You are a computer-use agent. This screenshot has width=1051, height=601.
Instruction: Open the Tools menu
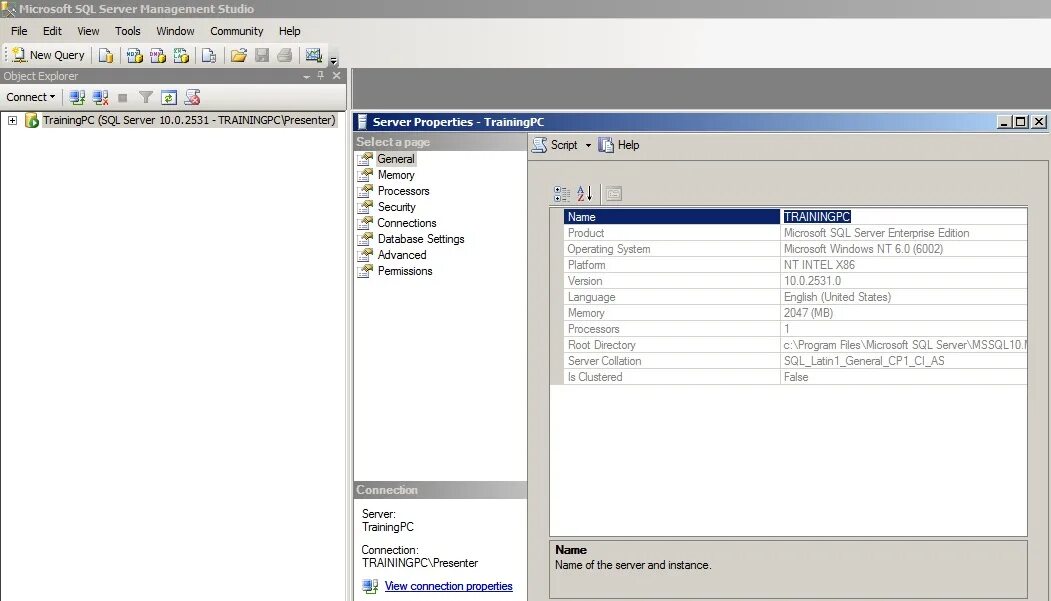coord(127,31)
